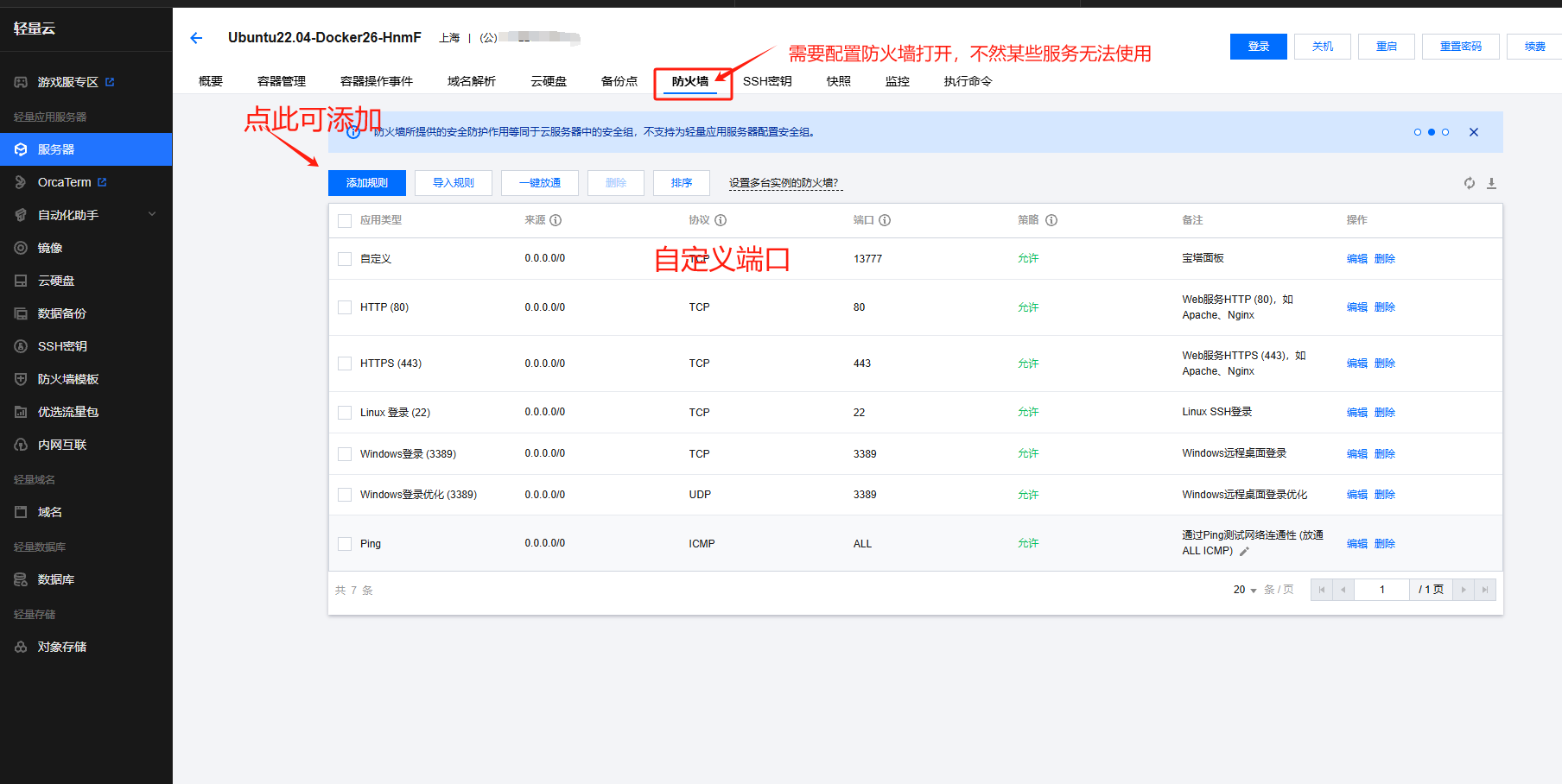1562x784 pixels.
Task: Open the 容器管理 tab
Action: [282, 81]
